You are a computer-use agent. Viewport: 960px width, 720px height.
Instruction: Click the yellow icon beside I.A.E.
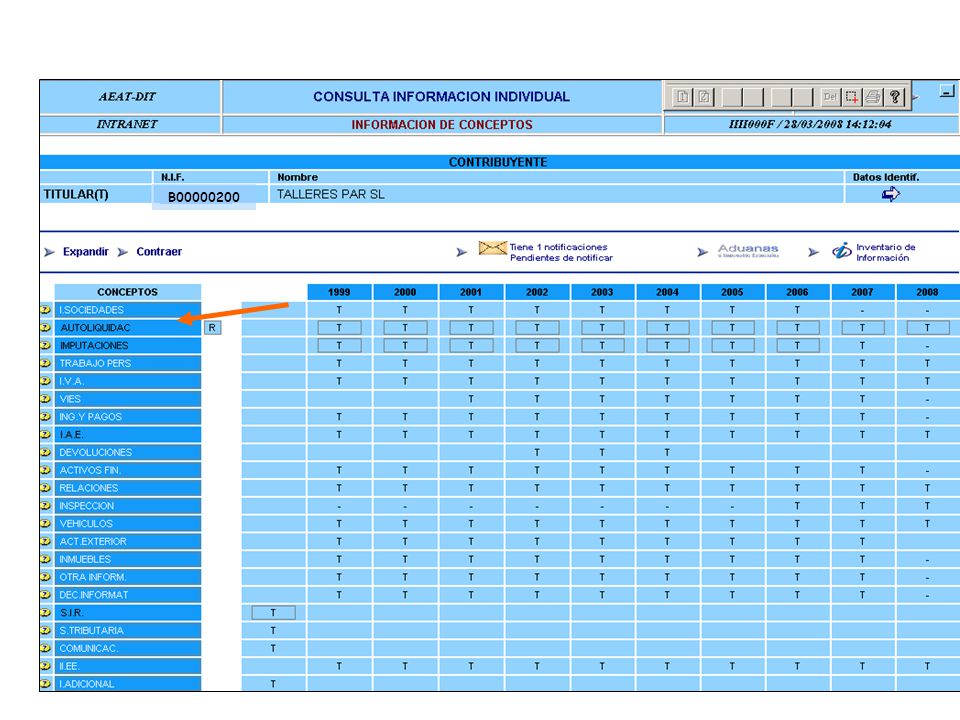[x=45, y=434]
